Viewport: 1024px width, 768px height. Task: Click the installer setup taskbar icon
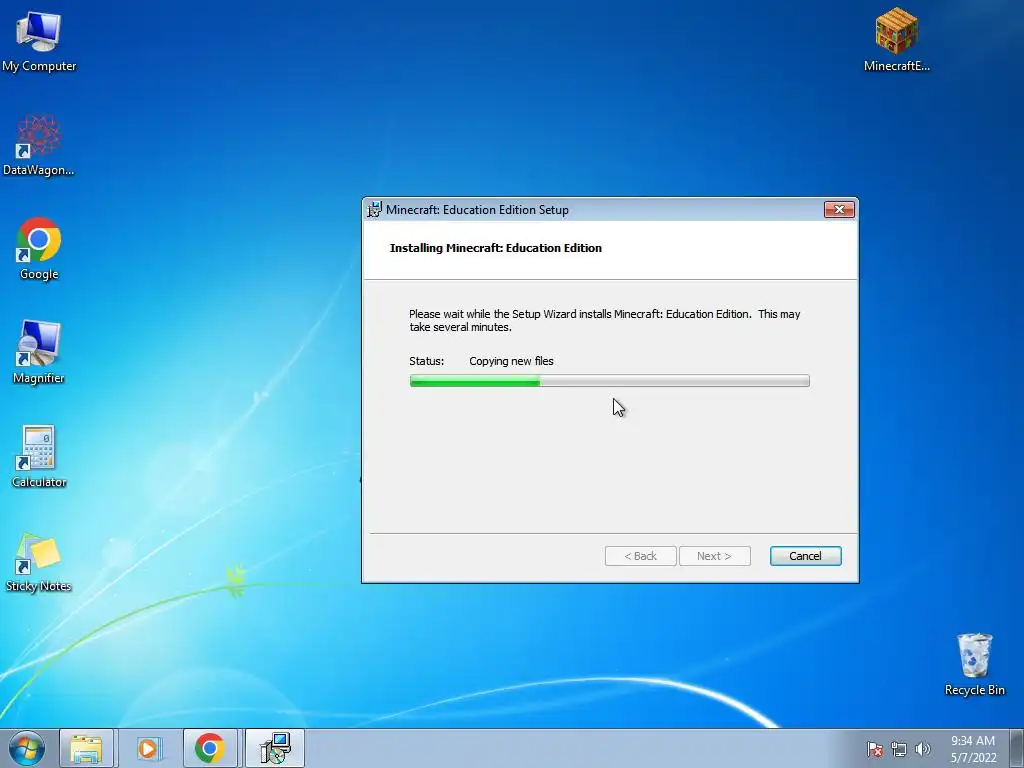274,748
